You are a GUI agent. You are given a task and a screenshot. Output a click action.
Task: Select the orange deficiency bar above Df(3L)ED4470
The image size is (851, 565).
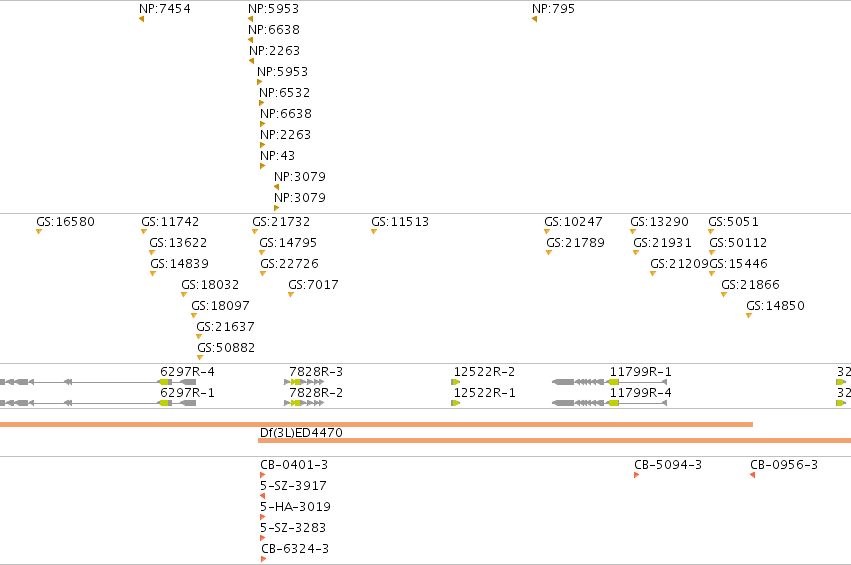(376, 424)
